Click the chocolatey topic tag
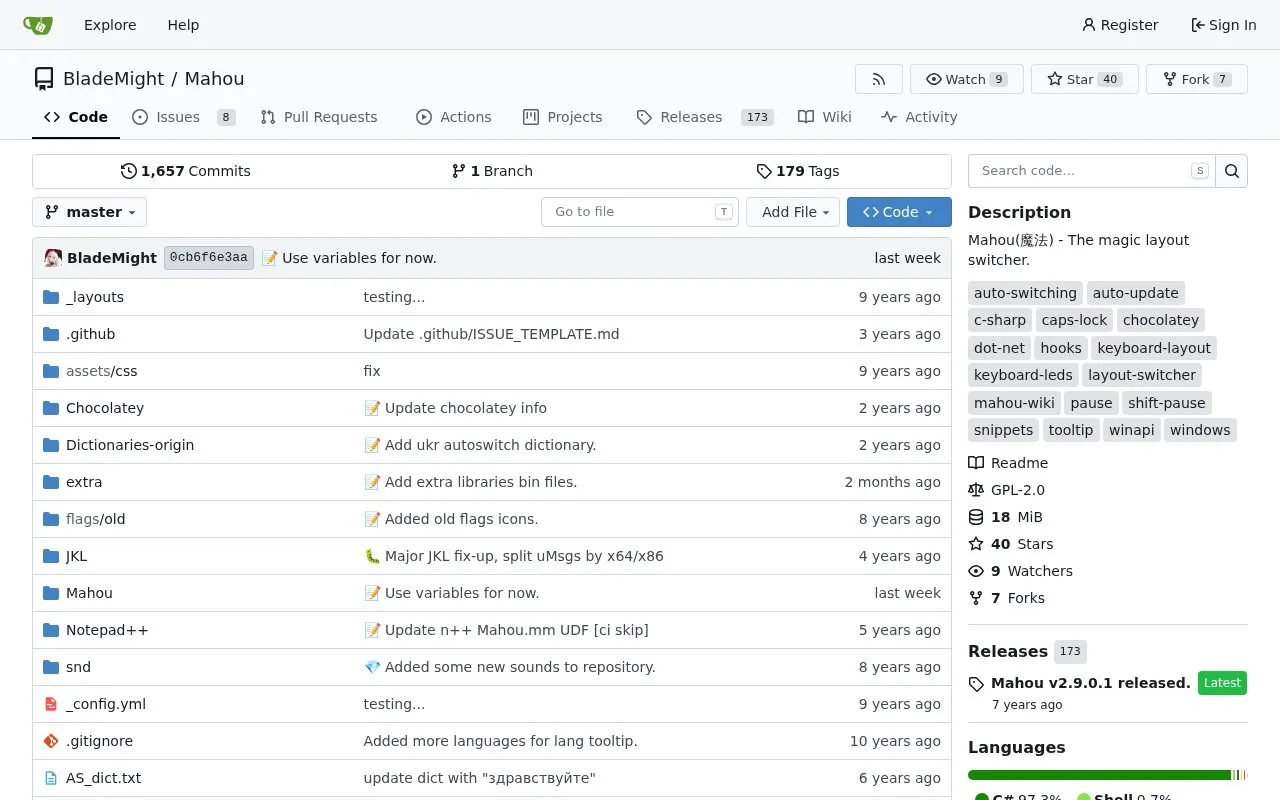This screenshot has height=800, width=1280. tap(1160, 320)
